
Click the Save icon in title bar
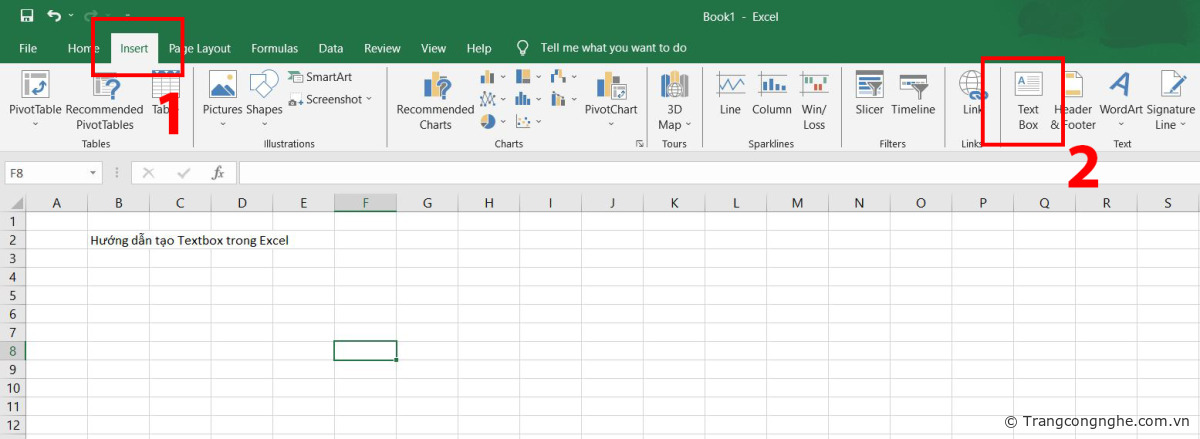(x=27, y=16)
